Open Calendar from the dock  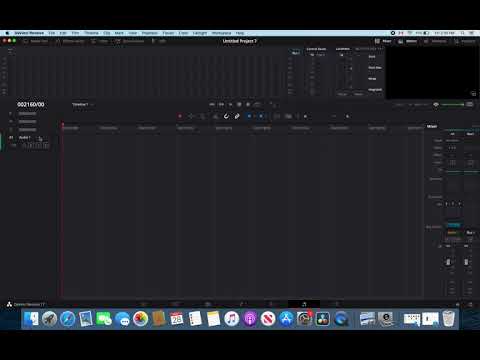(x=177, y=319)
